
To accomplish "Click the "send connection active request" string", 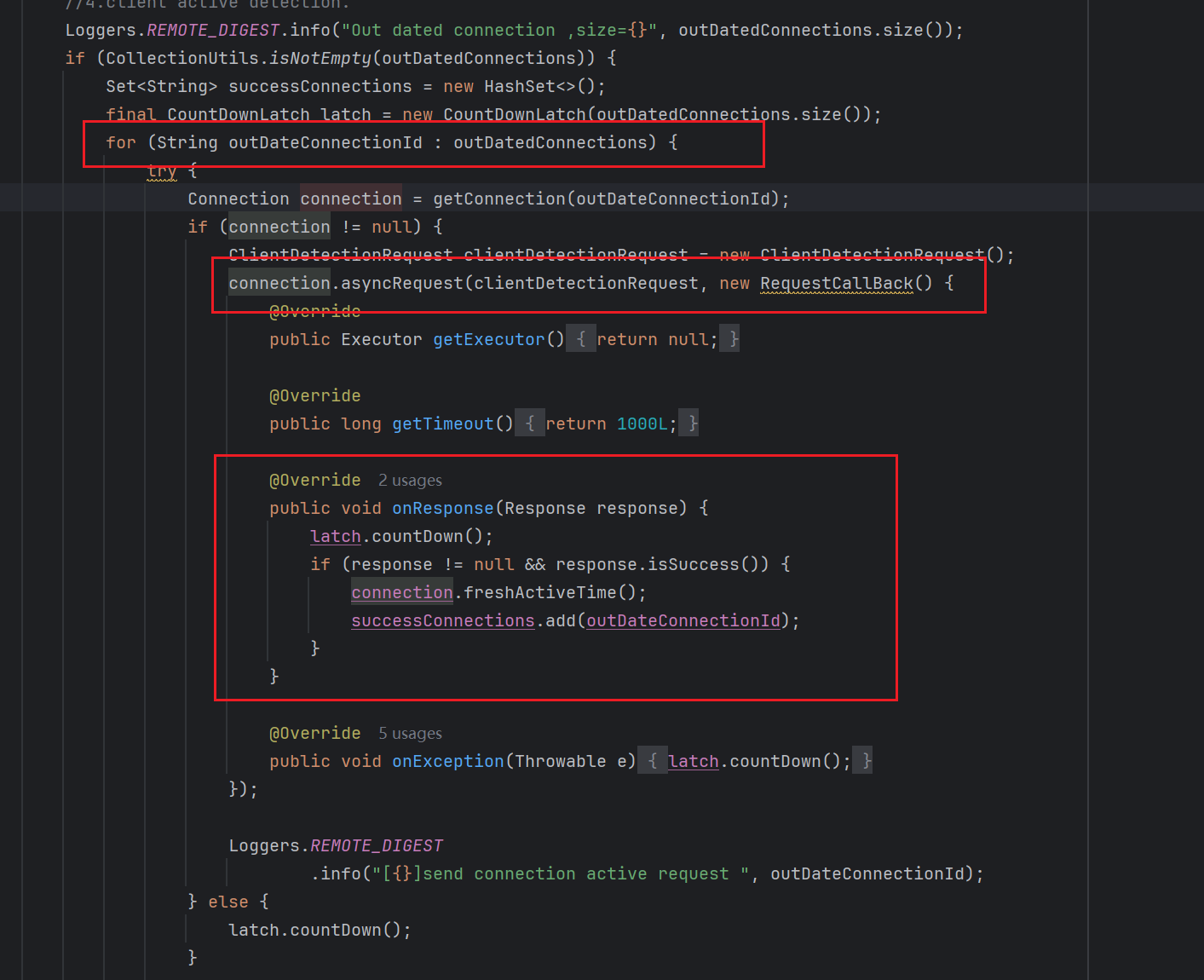I will tap(575, 873).
